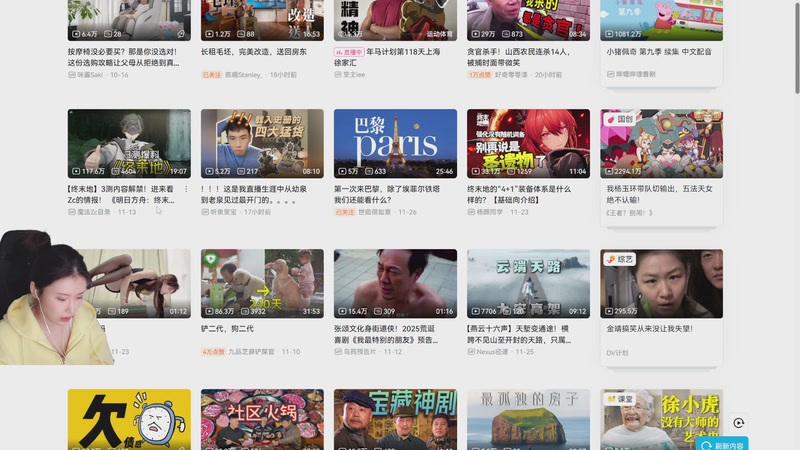Open uploader 好奇零零漆 profile
Image resolution: width=800 pixels, height=450 pixels.
pyautogui.click(x=511, y=75)
